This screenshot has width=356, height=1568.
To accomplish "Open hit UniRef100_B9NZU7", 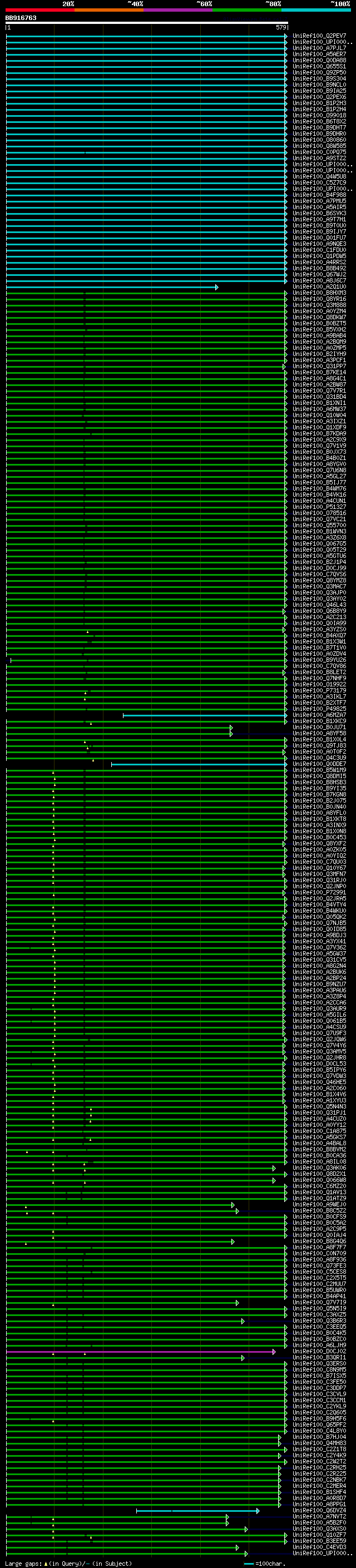I will point(319,985).
